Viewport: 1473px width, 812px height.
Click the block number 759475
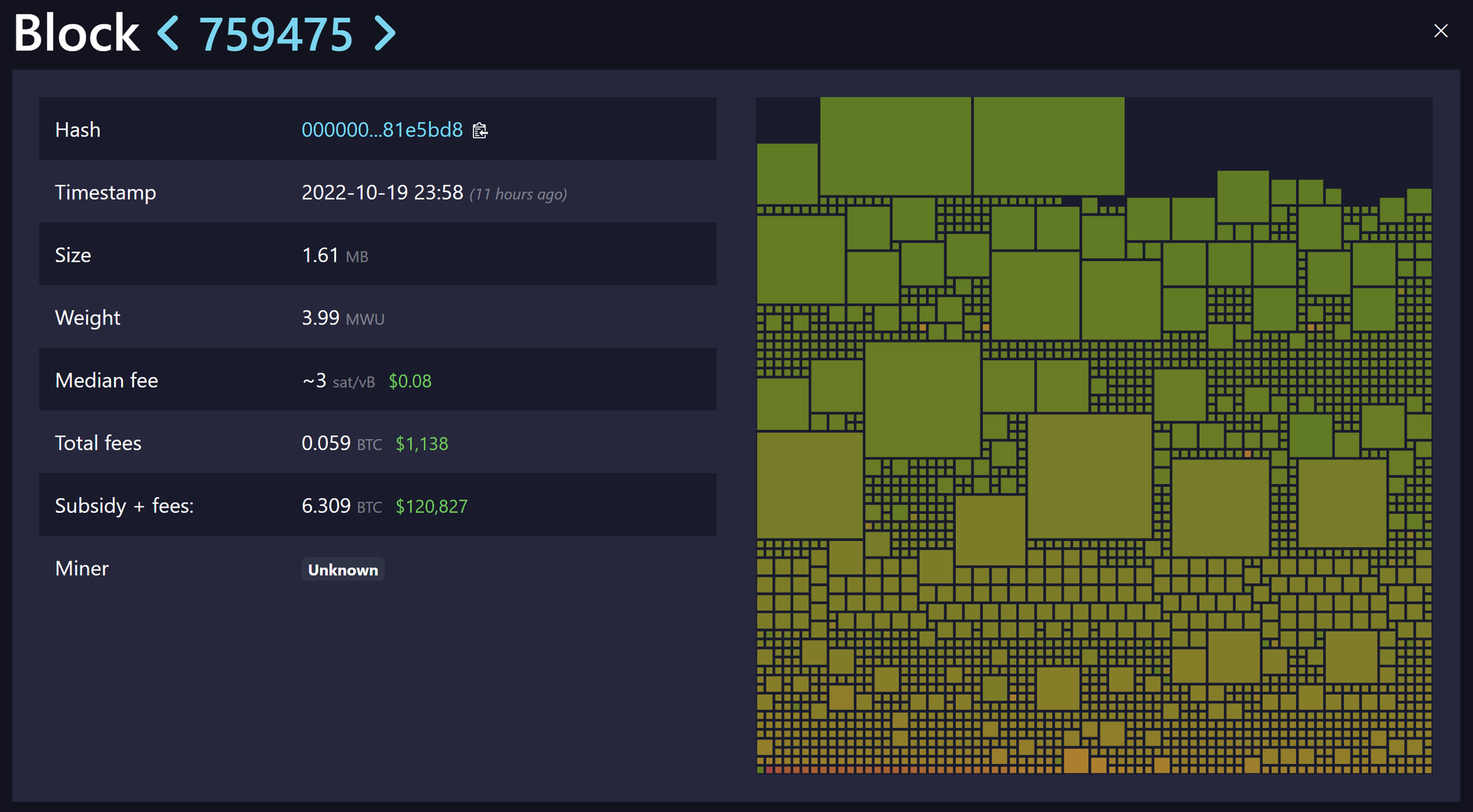click(x=276, y=34)
